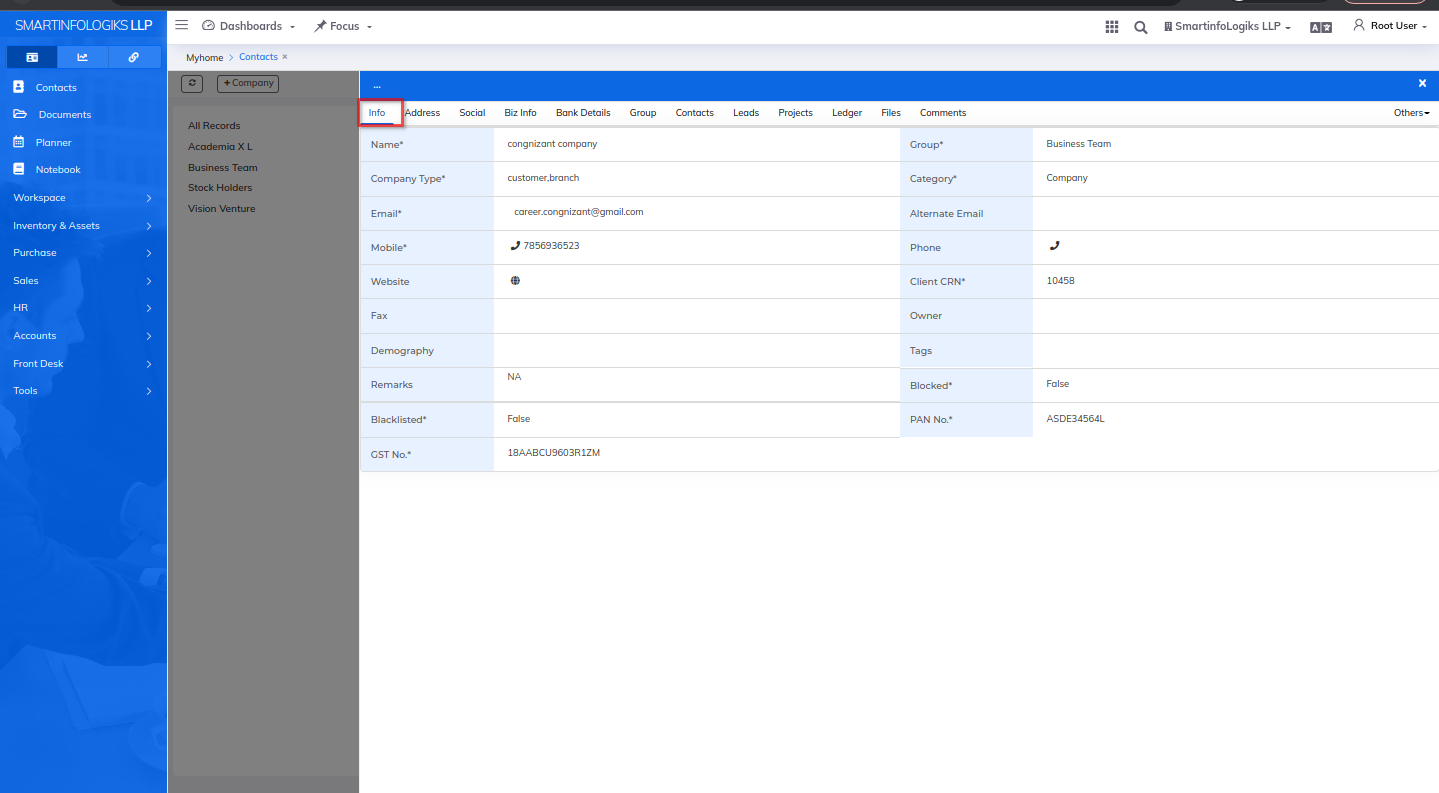
Task: Click the globe icon in Website field
Action: tap(515, 281)
